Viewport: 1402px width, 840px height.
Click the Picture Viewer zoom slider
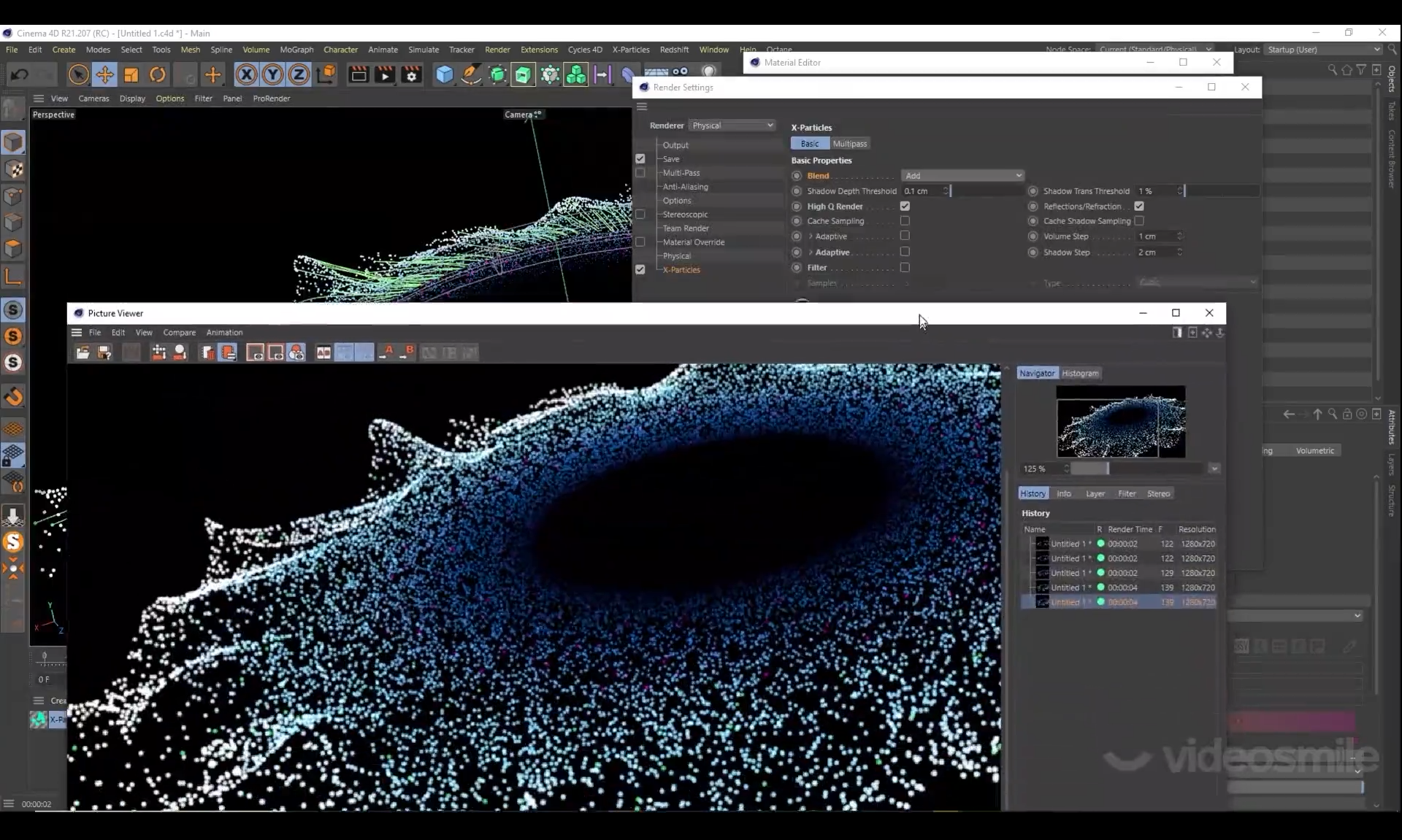pos(1106,469)
